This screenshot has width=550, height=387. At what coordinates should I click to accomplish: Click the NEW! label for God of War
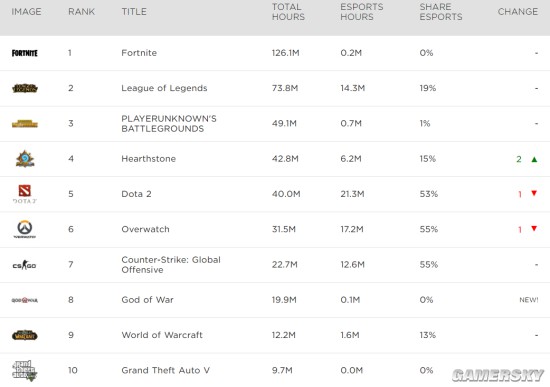point(529,300)
